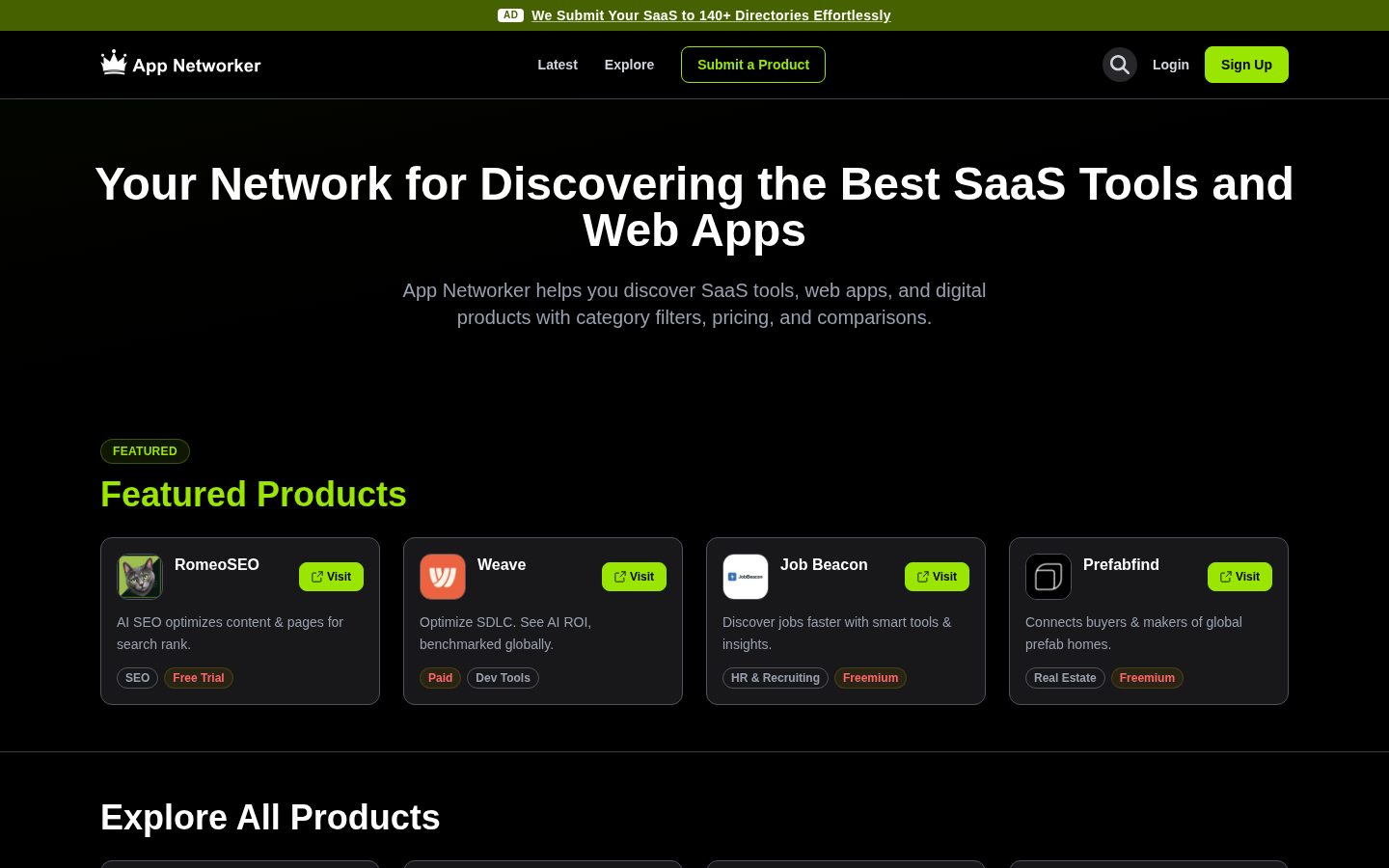Select the Paid tag on Weave
Screen dimensions: 1389x868
(440, 678)
